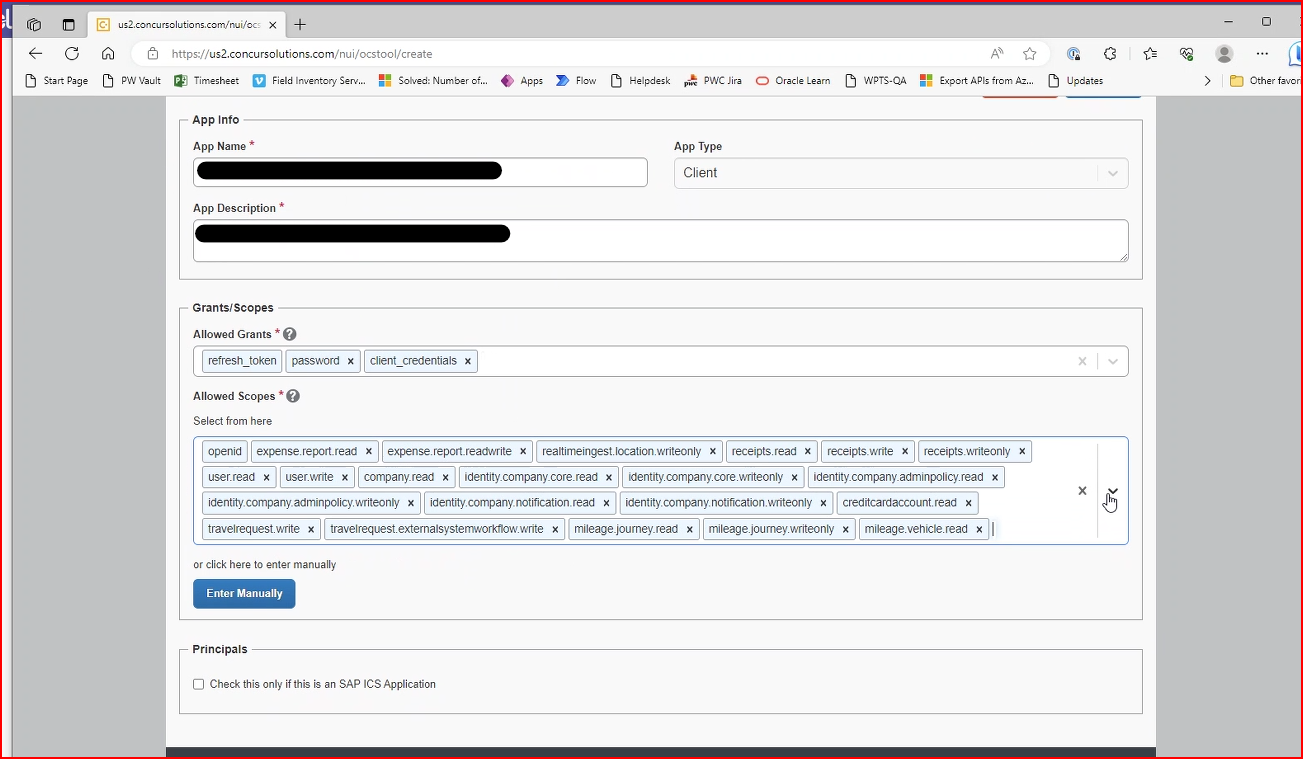This screenshot has width=1303, height=759.
Task: Open the Timesheet bookmark
Action: (207, 81)
